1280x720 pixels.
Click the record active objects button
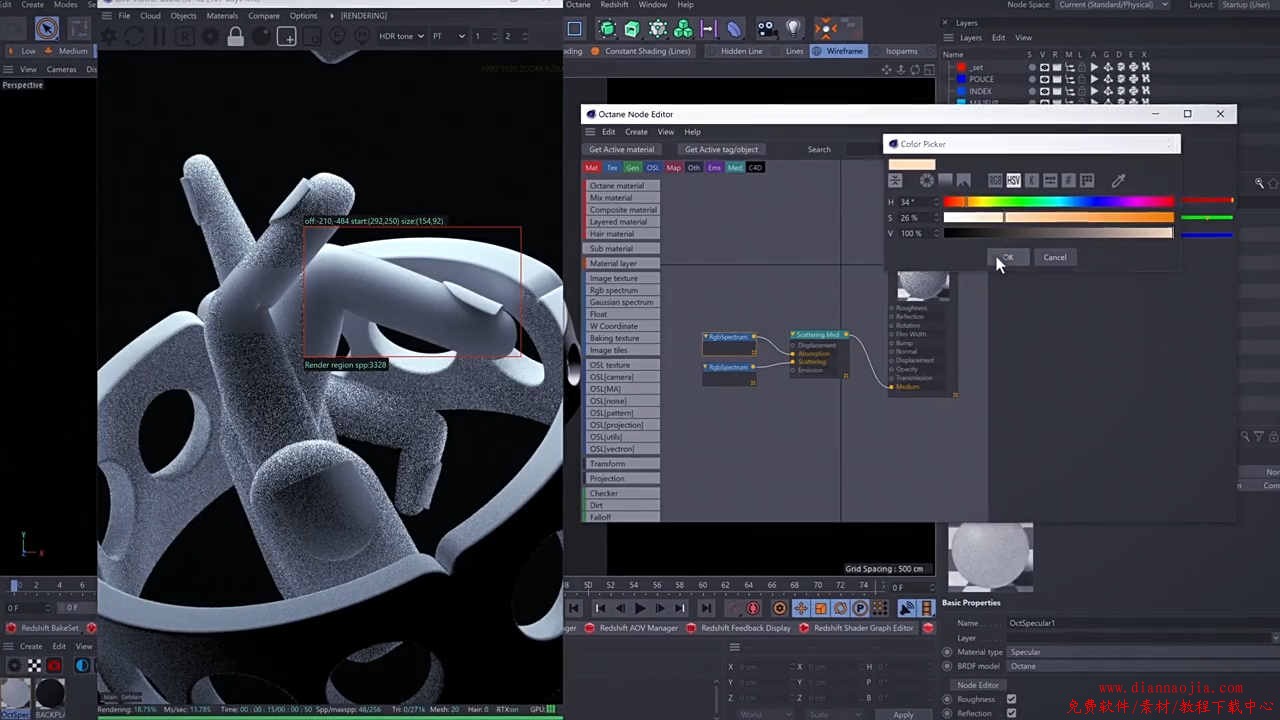tap(753, 608)
